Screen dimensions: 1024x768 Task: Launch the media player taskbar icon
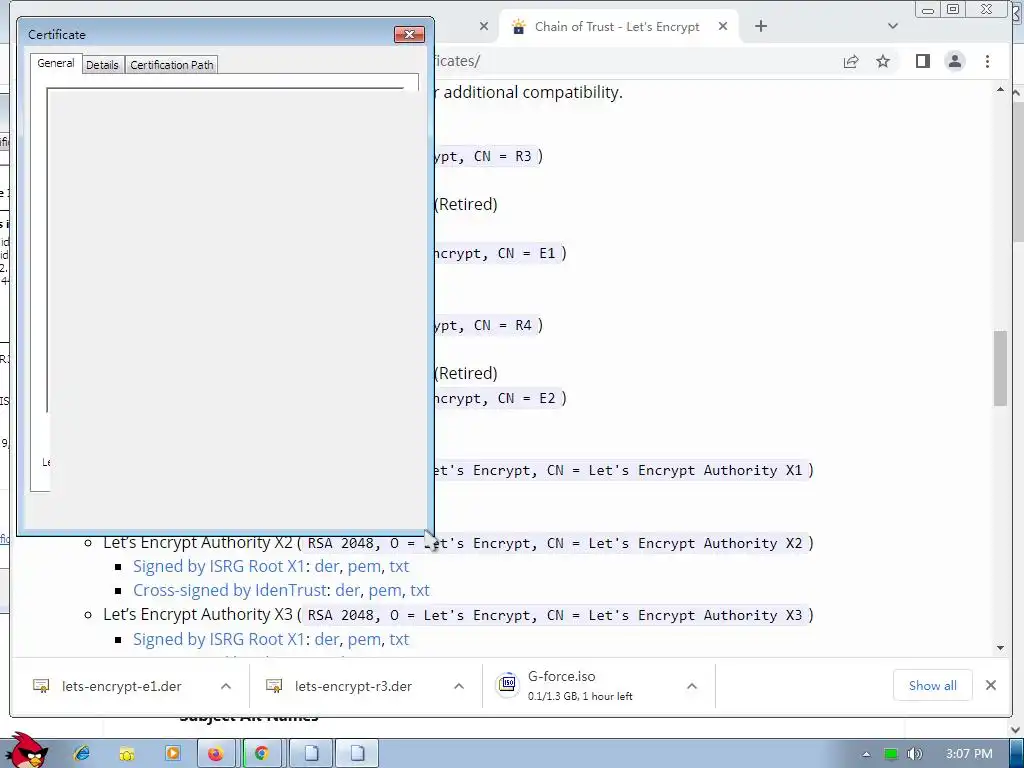172,753
